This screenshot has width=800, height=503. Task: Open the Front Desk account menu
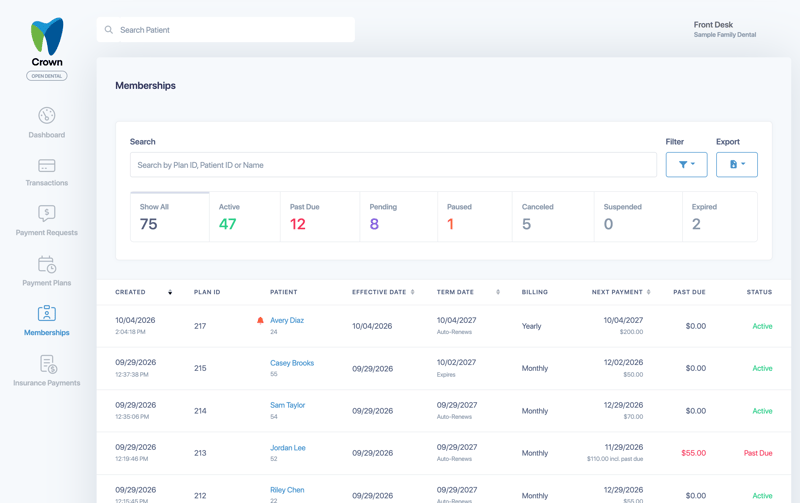724,29
